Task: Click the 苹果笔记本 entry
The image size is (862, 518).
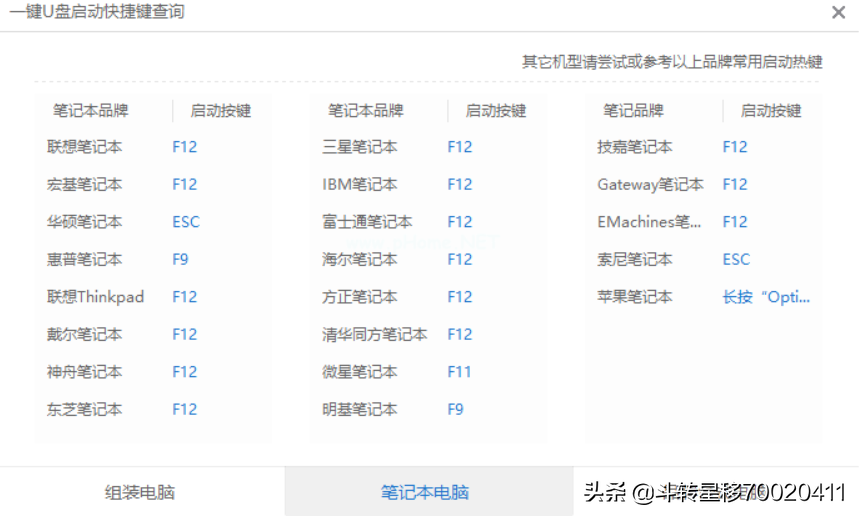Action: (x=635, y=297)
